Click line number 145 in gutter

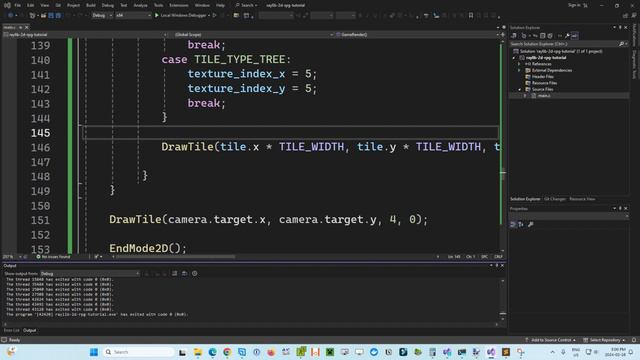(40, 133)
